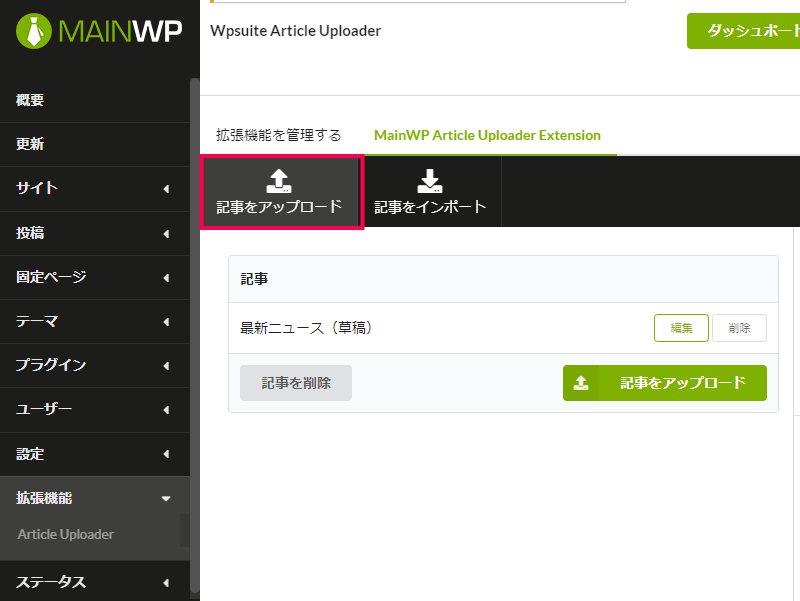Switch to 拡張機能を管理する tab
The height and width of the screenshot is (601, 800).
pyautogui.click(x=279, y=135)
